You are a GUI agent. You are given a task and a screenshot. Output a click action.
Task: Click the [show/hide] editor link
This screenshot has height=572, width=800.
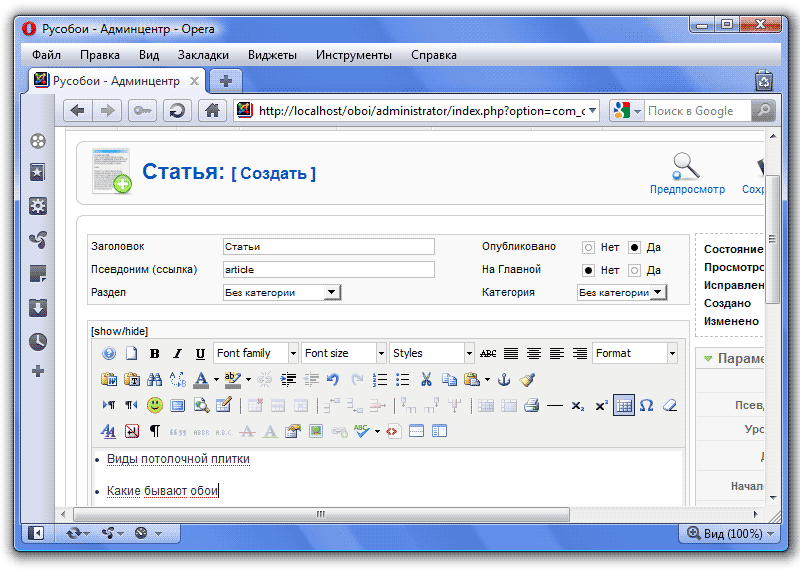pos(119,330)
